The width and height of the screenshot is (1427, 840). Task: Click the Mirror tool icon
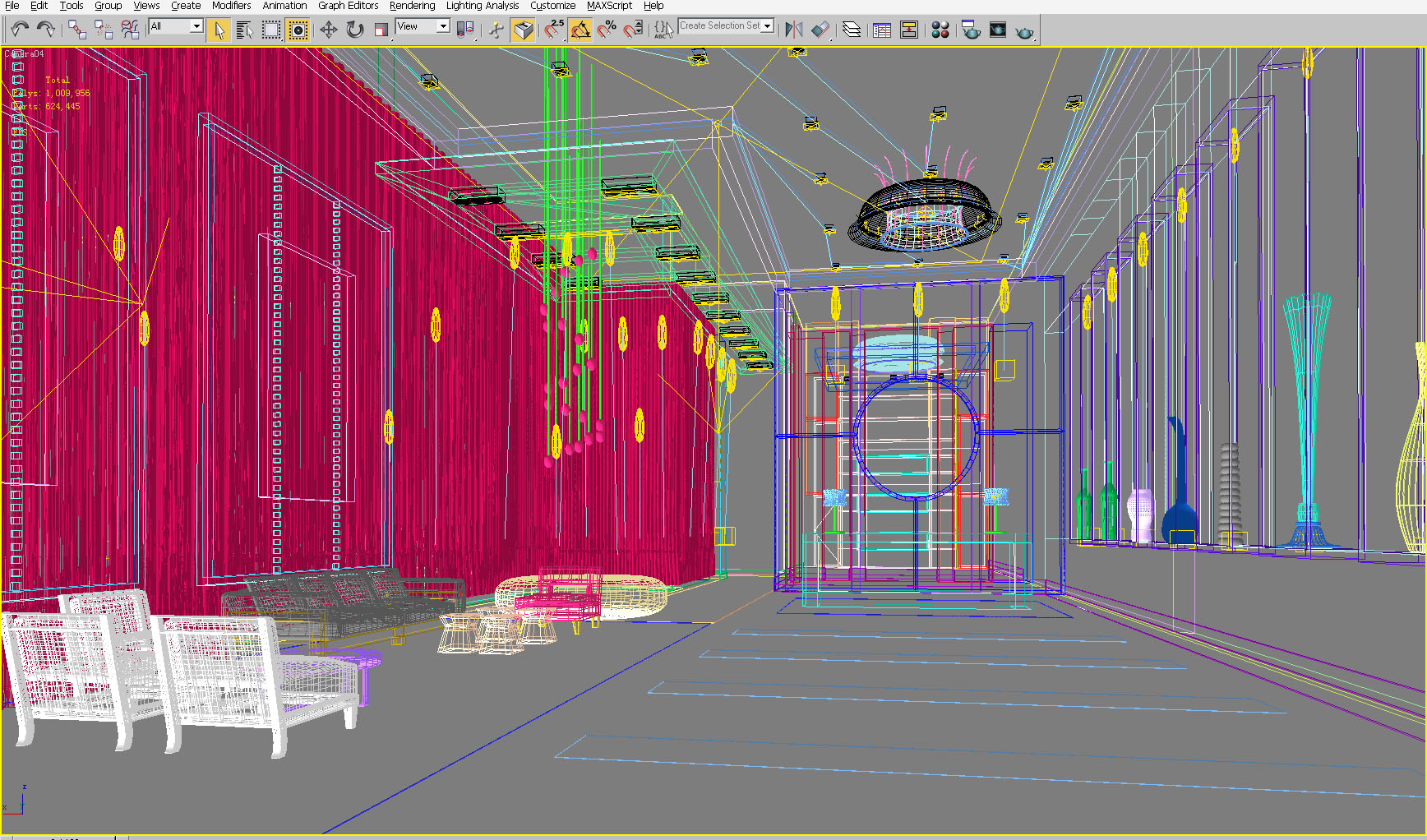point(793,30)
